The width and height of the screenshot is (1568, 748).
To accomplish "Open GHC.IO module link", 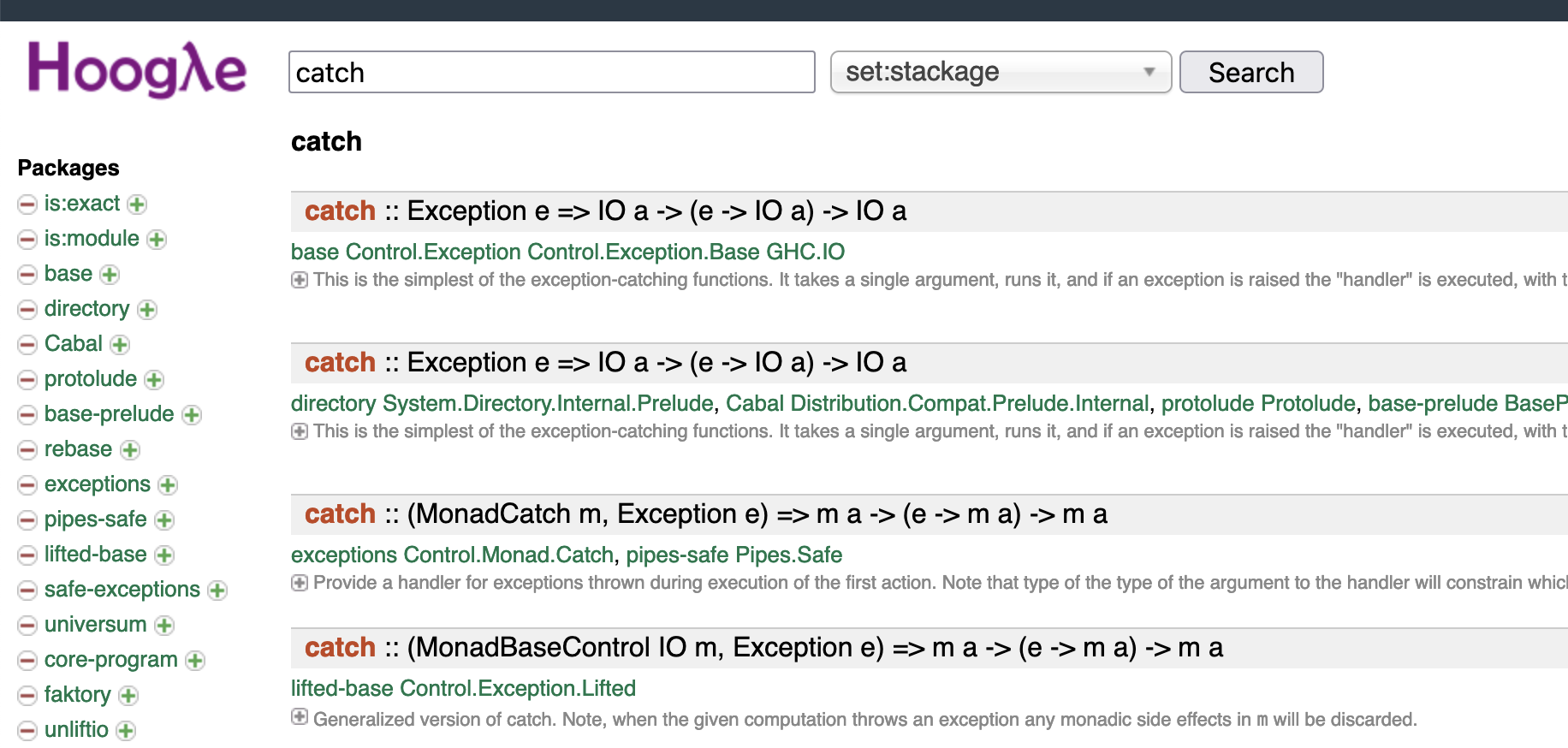I will coord(805,252).
